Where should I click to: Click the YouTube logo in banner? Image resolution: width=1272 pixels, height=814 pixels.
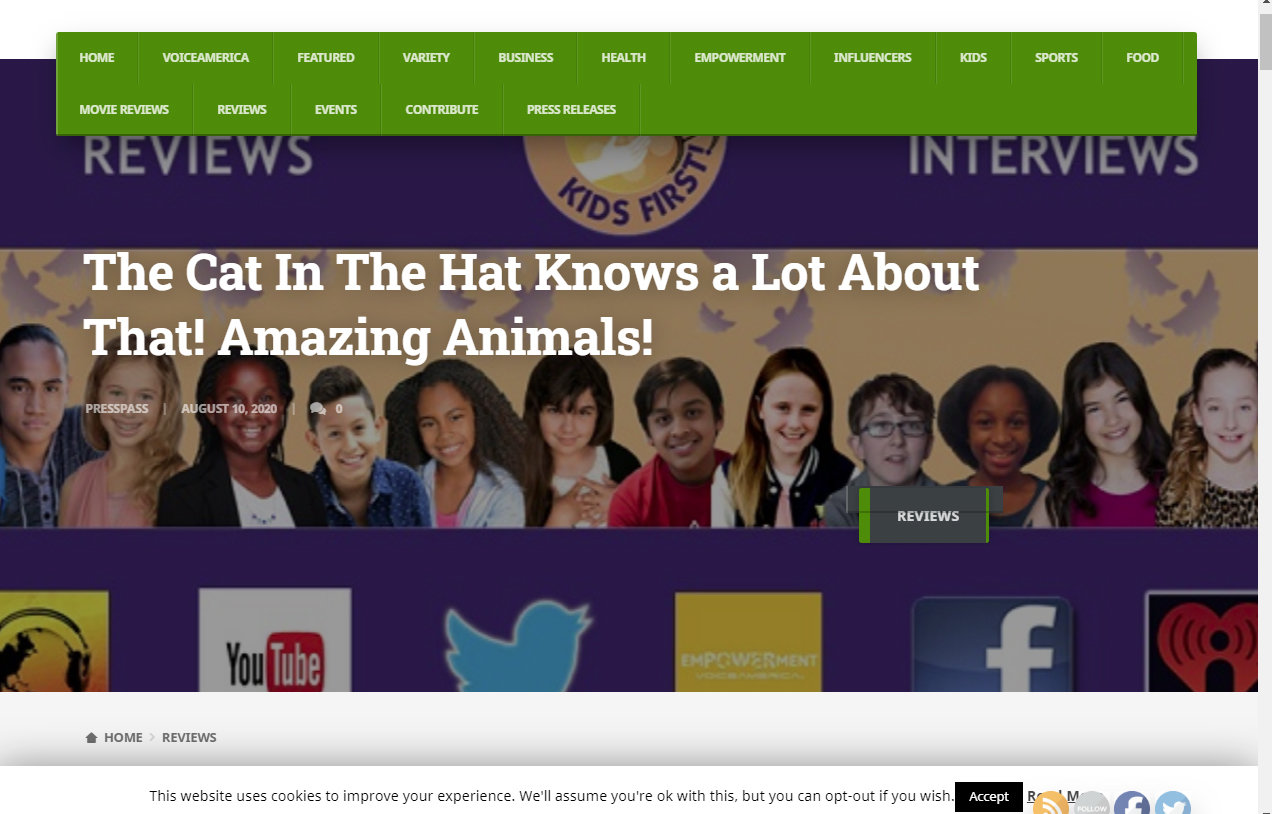tap(274, 640)
